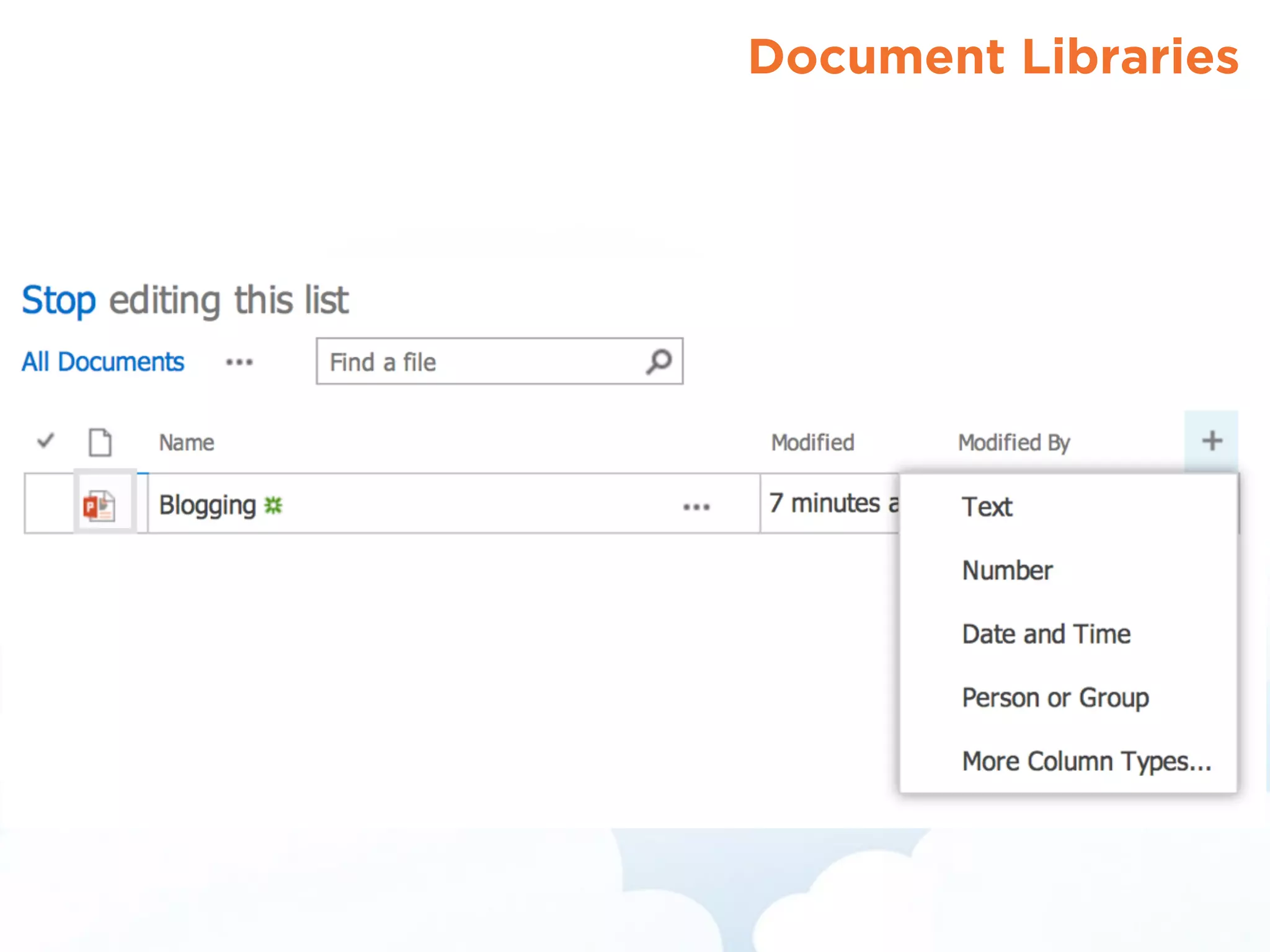Screen dimensions: 1270x952
Task: Open the ellipsis menu next to All Documents
Action: (x=239, y=362)
